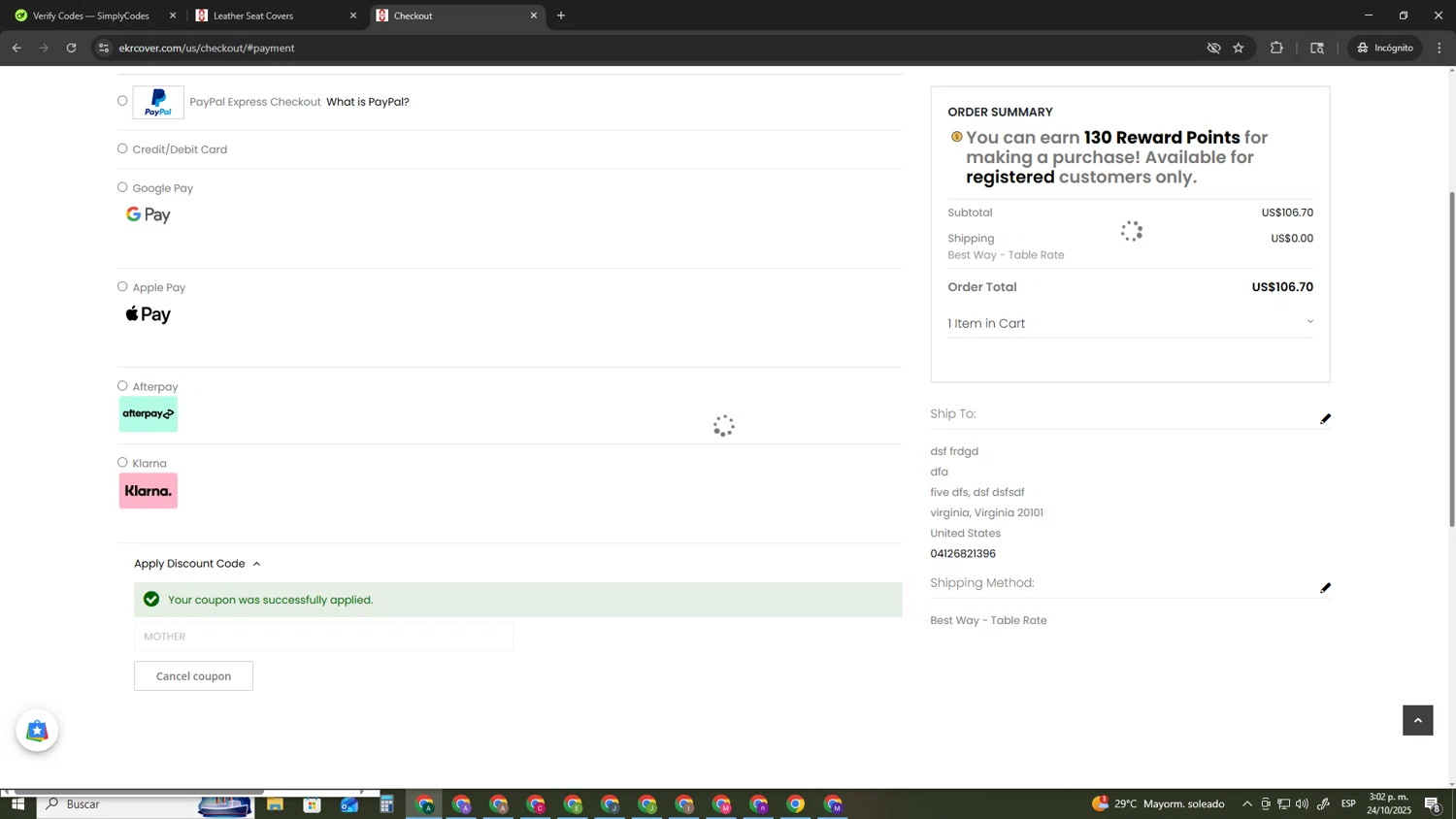Click the PayPal logo icon
1456x819 pixels.
point(158,103)
